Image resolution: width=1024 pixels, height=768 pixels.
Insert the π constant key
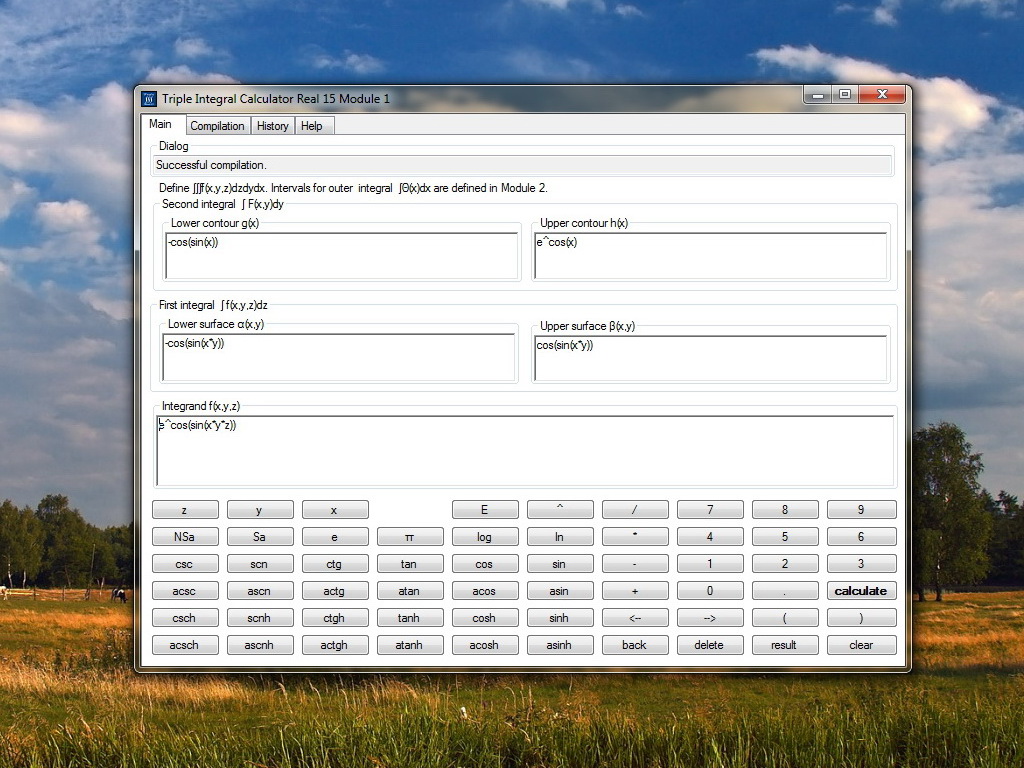tap(409, 537)
